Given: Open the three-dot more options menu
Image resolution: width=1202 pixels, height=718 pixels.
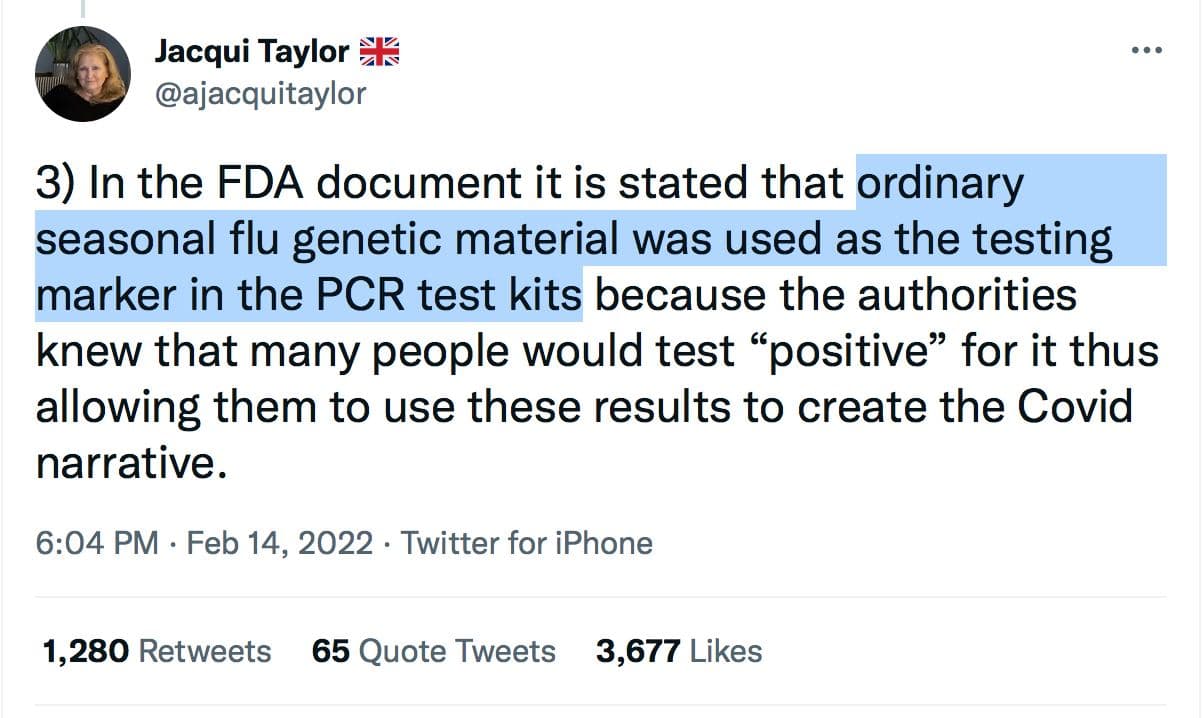Looking at the screenshot, I should (x=1145, y=52).
